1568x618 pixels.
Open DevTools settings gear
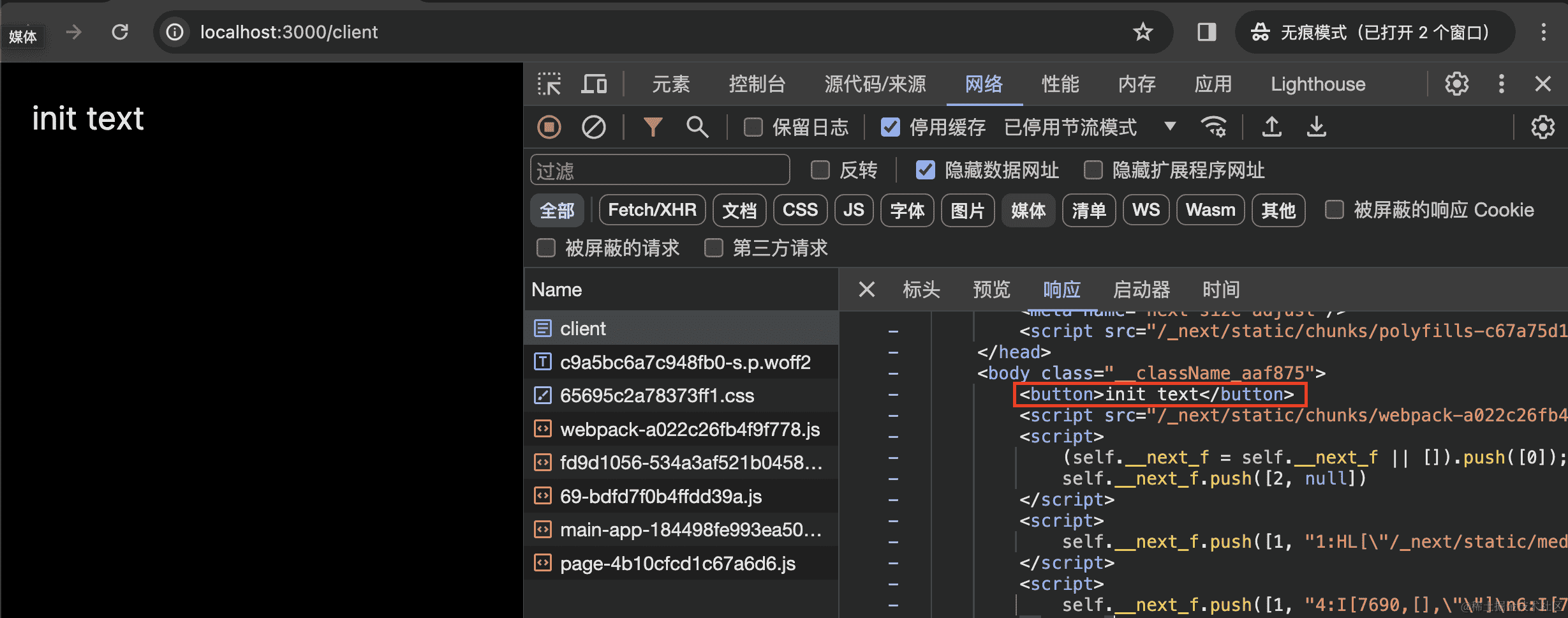click(1456, 84)
